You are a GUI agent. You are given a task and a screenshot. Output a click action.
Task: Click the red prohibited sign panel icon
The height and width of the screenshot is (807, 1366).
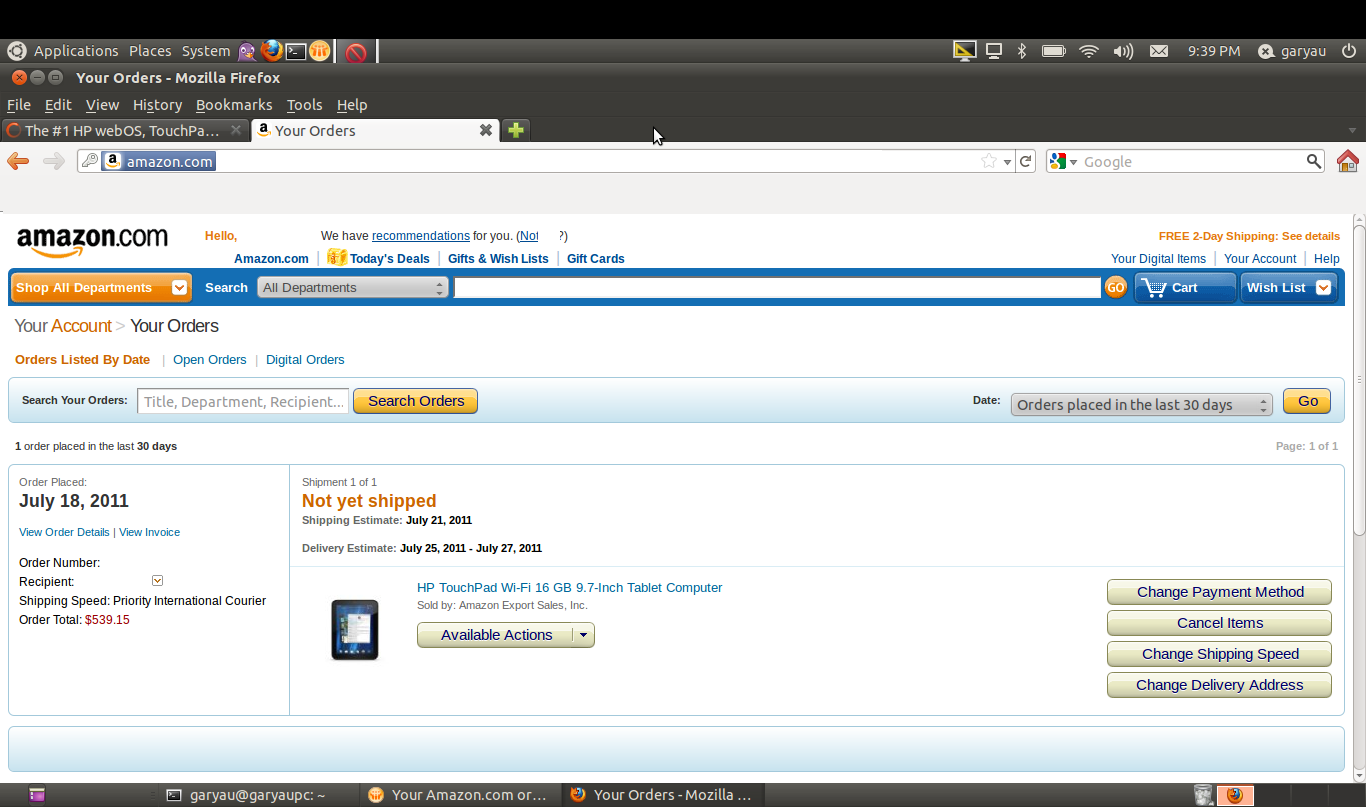[356, 52]
